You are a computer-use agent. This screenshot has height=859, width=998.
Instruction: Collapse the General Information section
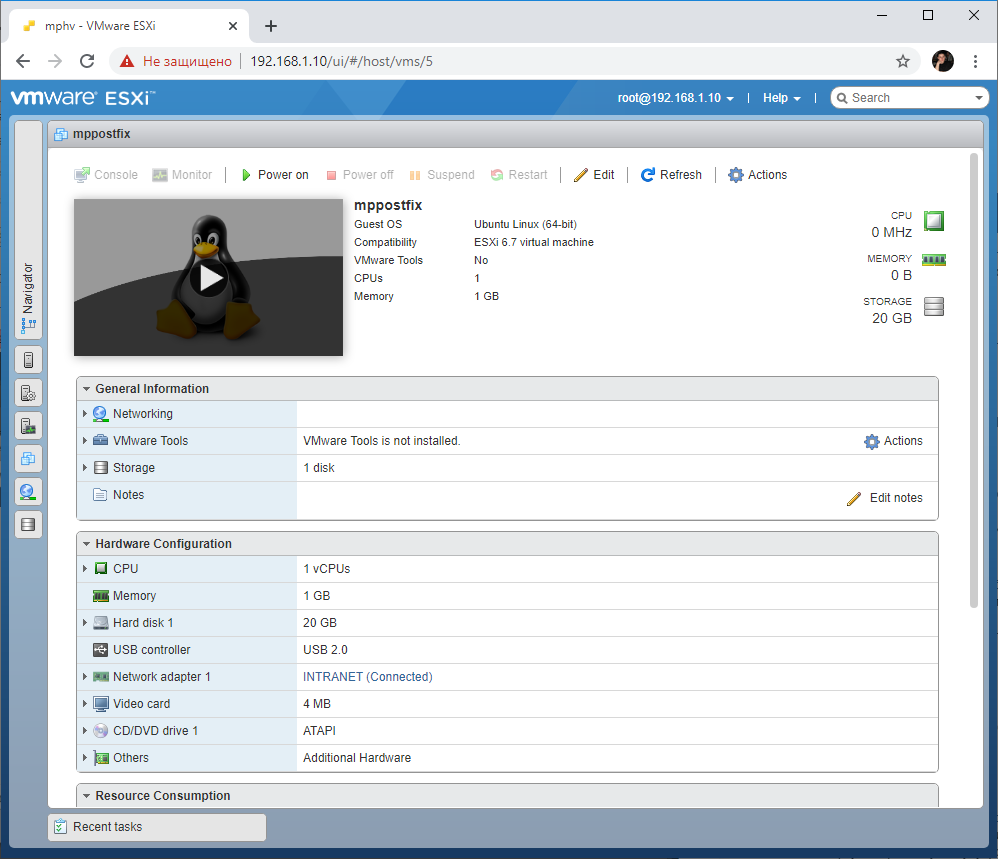(x=87, y=389)
